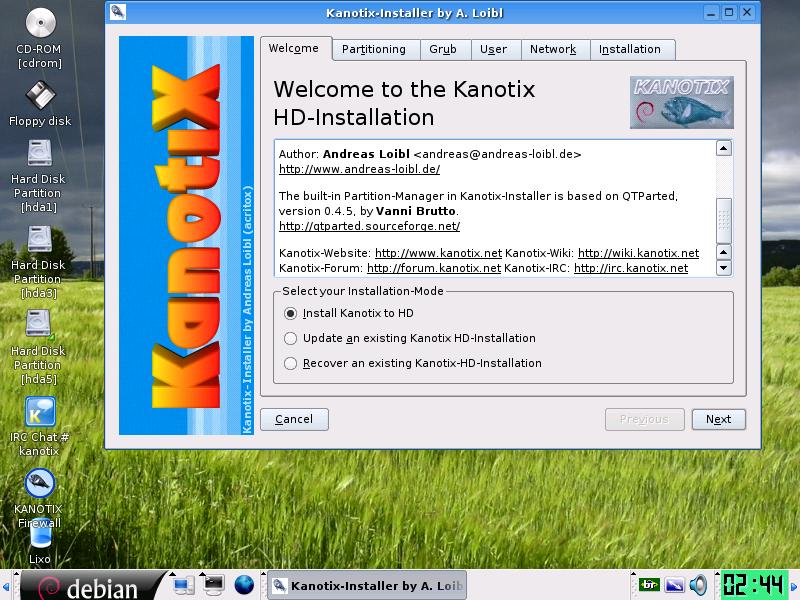The height and width of the screenshot is (600, 800).
Task: Click the br keyboard layout tray icon
Action: point(649,585)
